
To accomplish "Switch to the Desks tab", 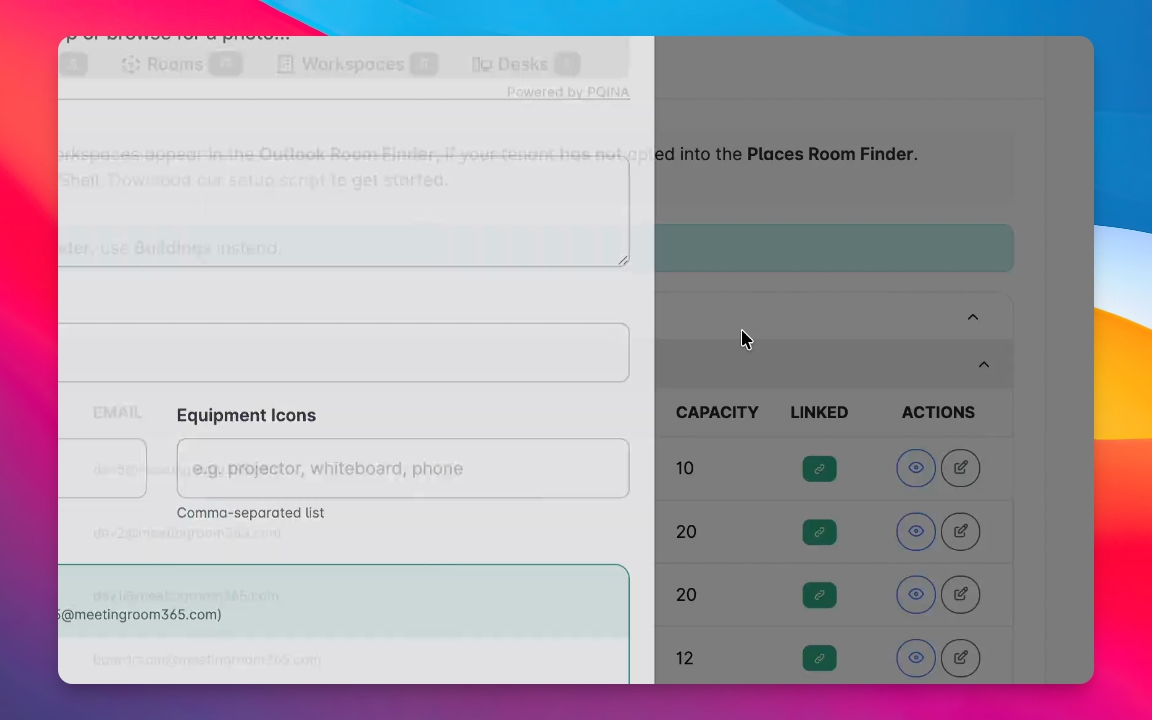I will point(525,65).
